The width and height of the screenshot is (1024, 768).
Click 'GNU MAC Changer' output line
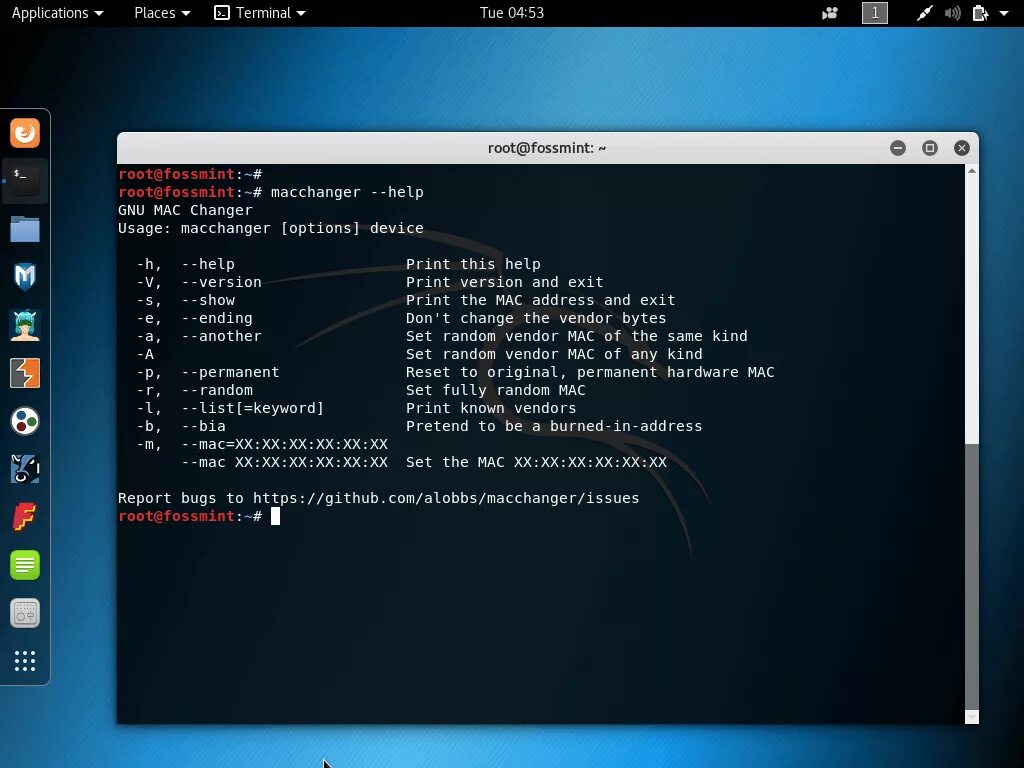pos(185,210)
